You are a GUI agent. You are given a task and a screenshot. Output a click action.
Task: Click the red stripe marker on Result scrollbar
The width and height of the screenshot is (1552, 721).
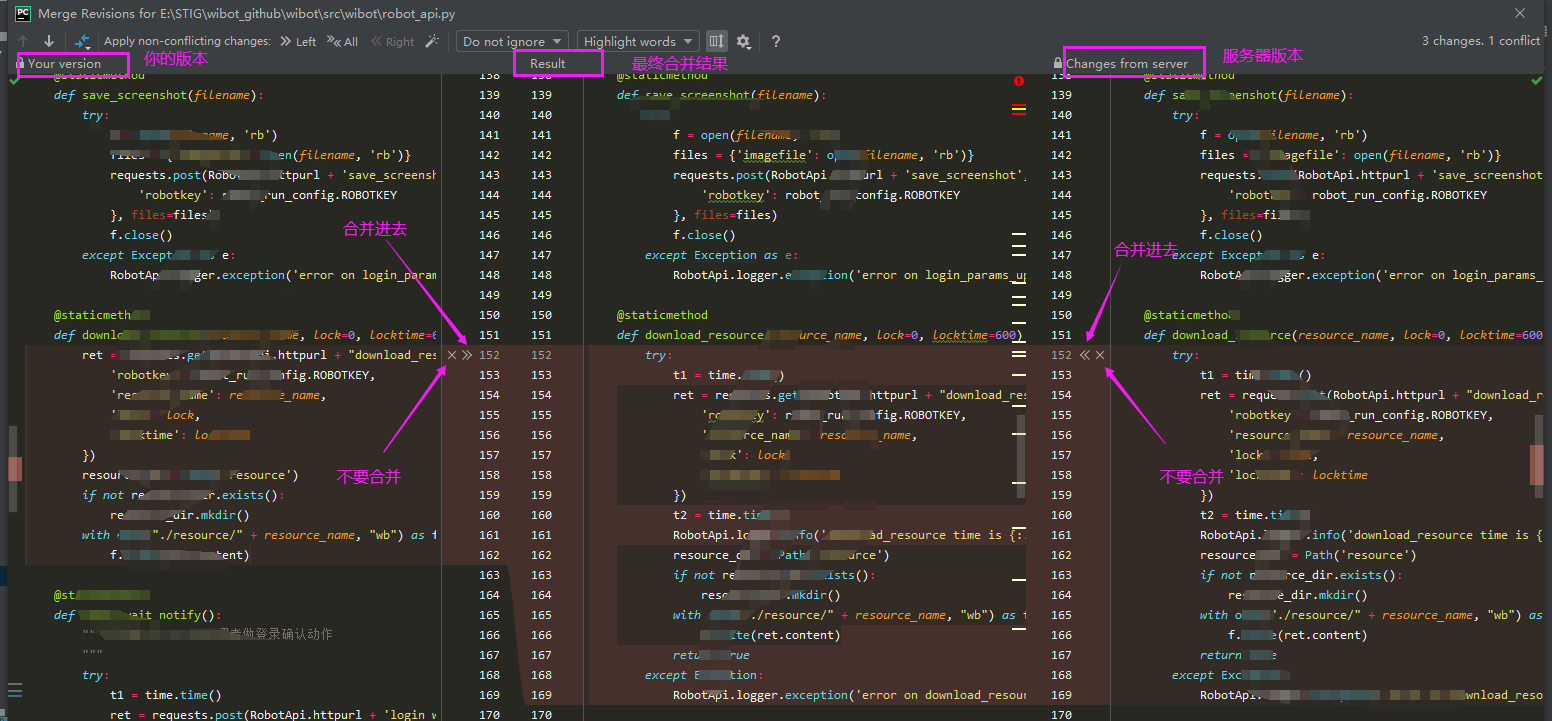(1019, 109)
